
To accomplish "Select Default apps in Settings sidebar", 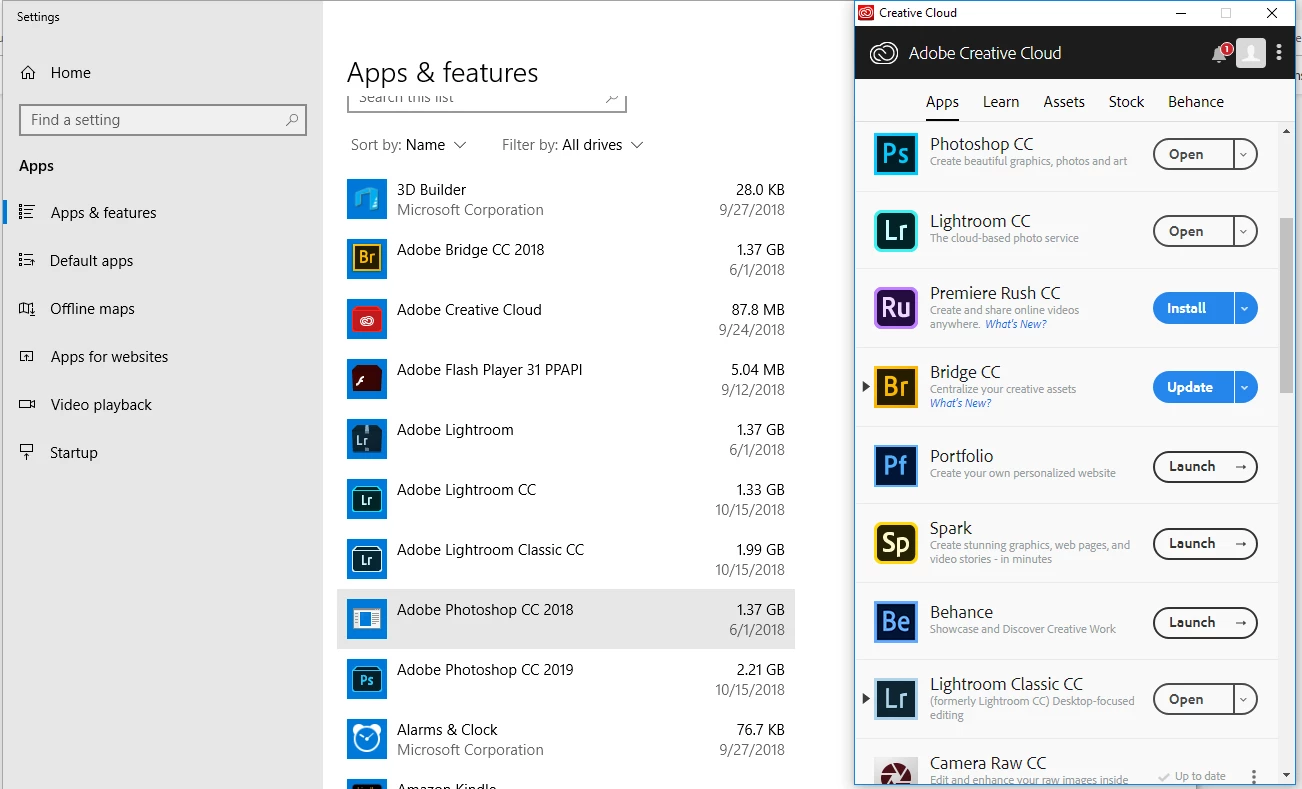I will tap(163, 261).
